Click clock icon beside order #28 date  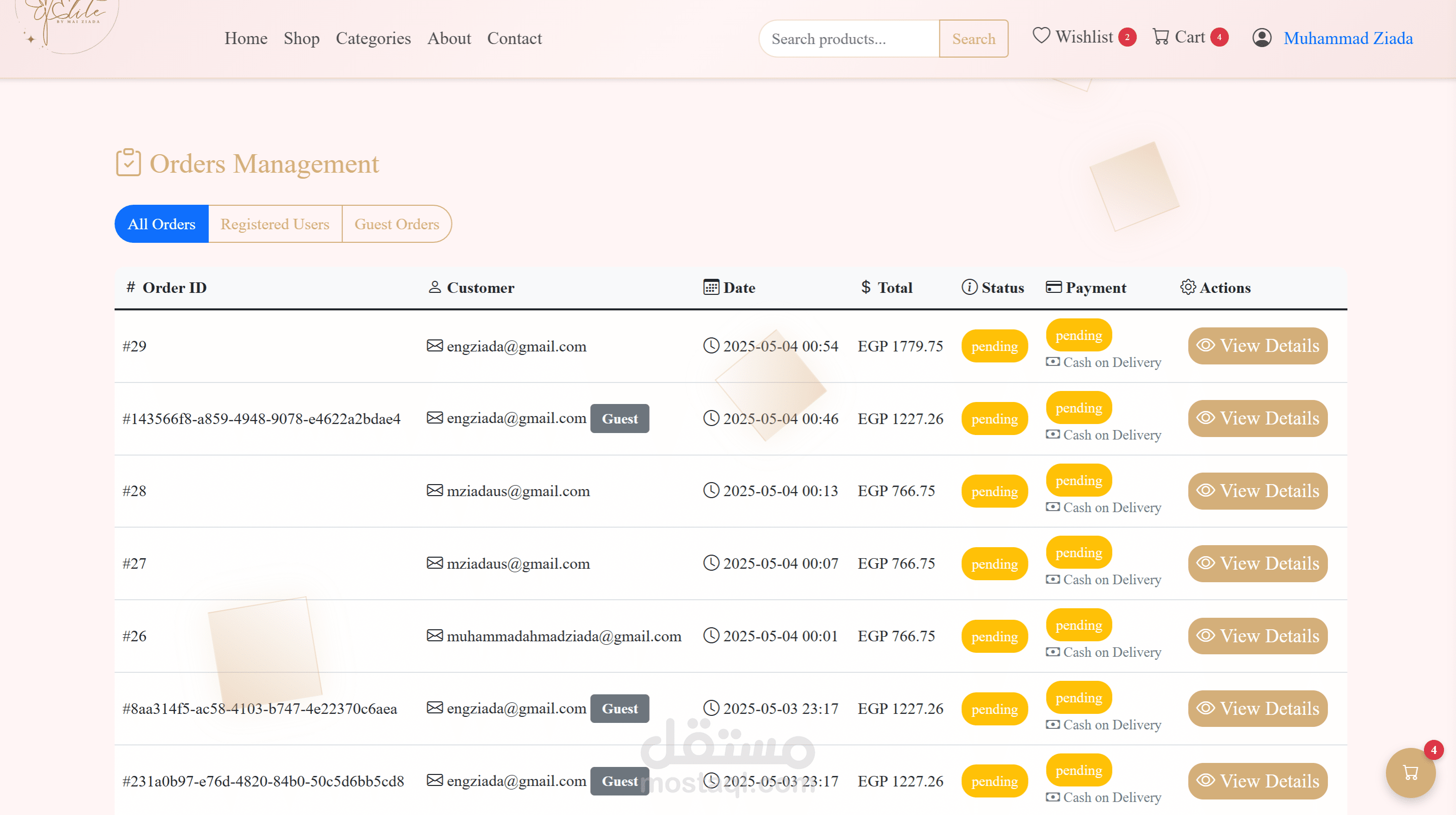(711, 490)
